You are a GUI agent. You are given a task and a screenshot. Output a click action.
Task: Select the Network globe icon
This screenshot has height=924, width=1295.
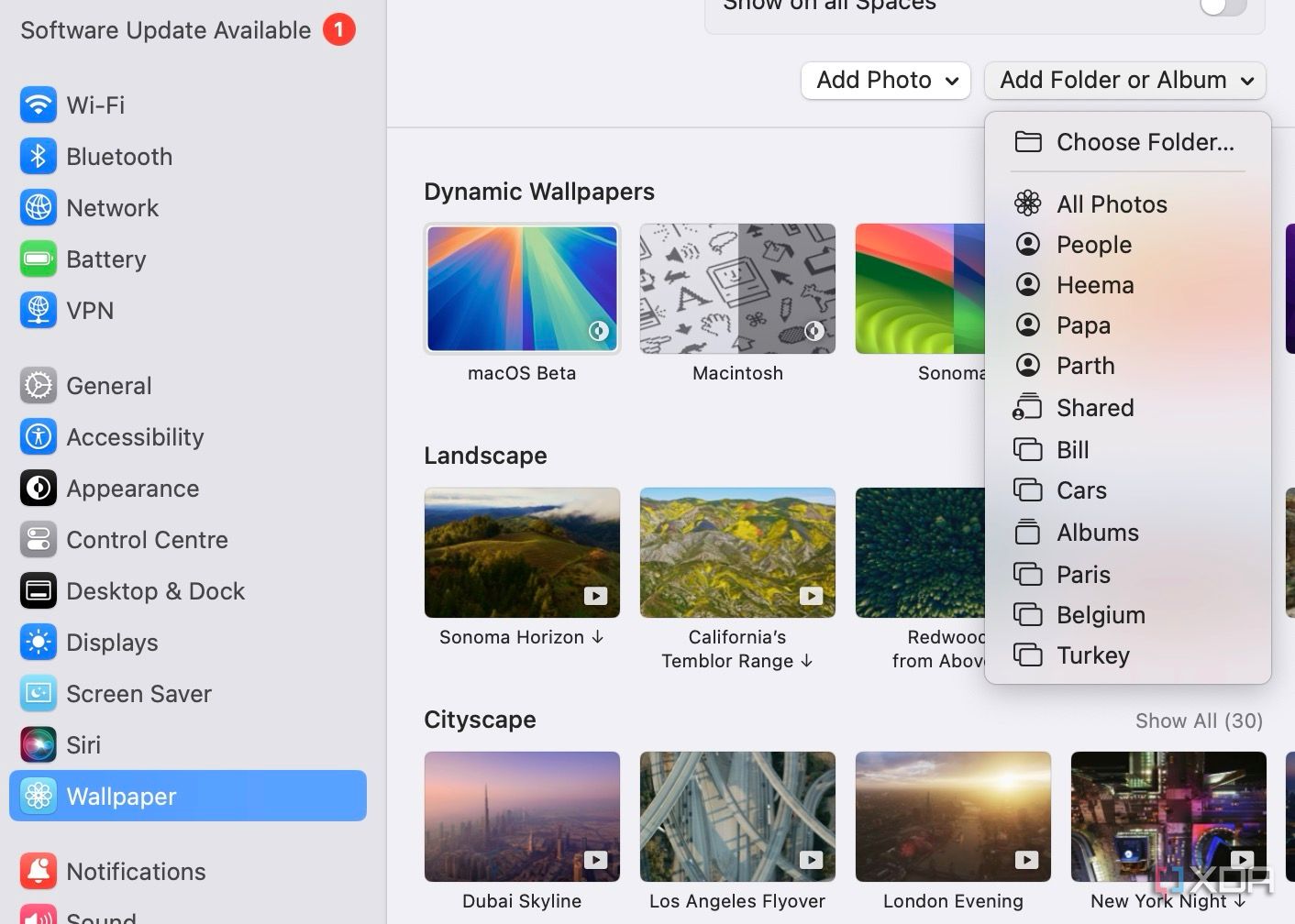click(x=39, y=207)
